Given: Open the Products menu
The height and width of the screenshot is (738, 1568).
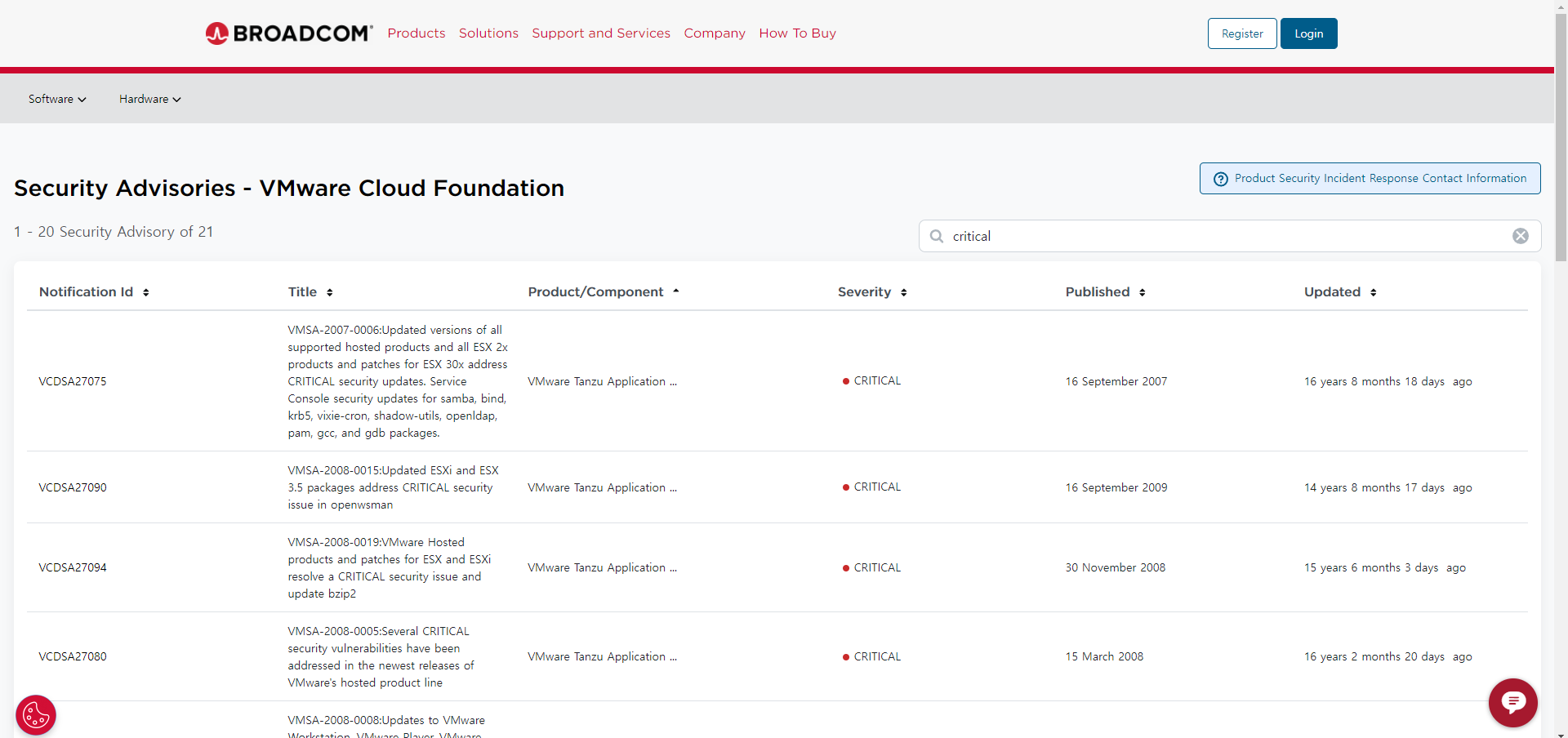Looking at the screenshot, I should tap(416, 33).
